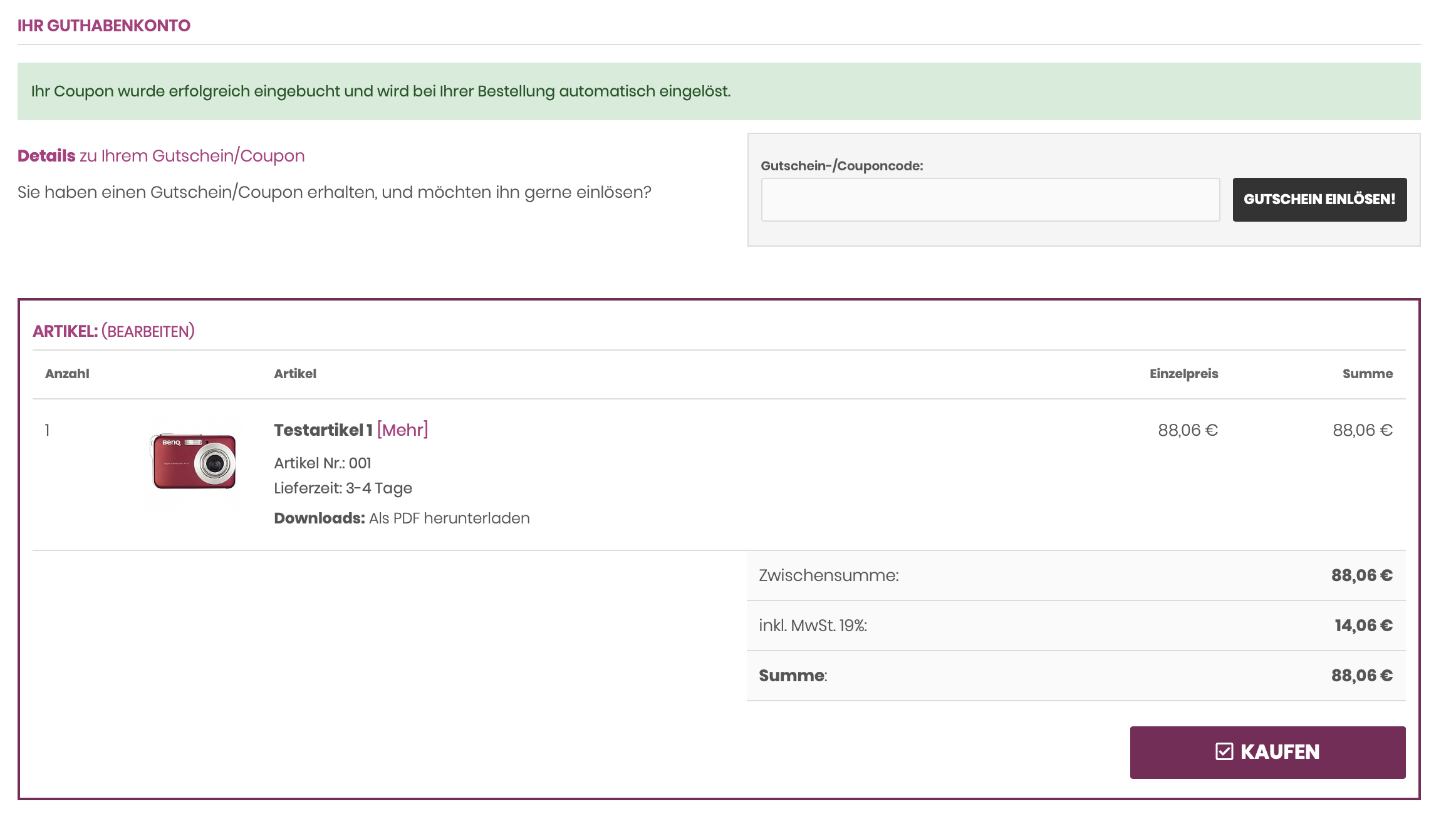The image size is (1456, 824).
Task: Click the Anzahl column header
Action: (67, 374)
